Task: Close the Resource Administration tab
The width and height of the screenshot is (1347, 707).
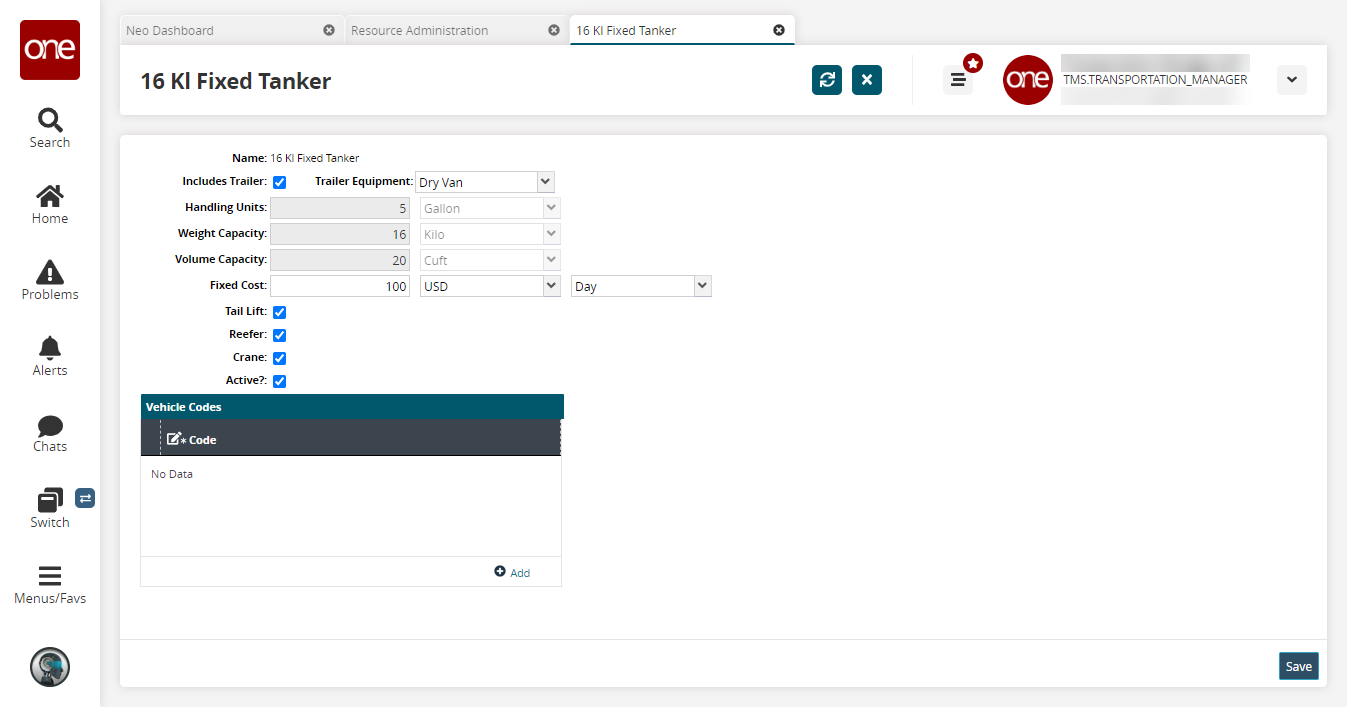Action: 554,30
